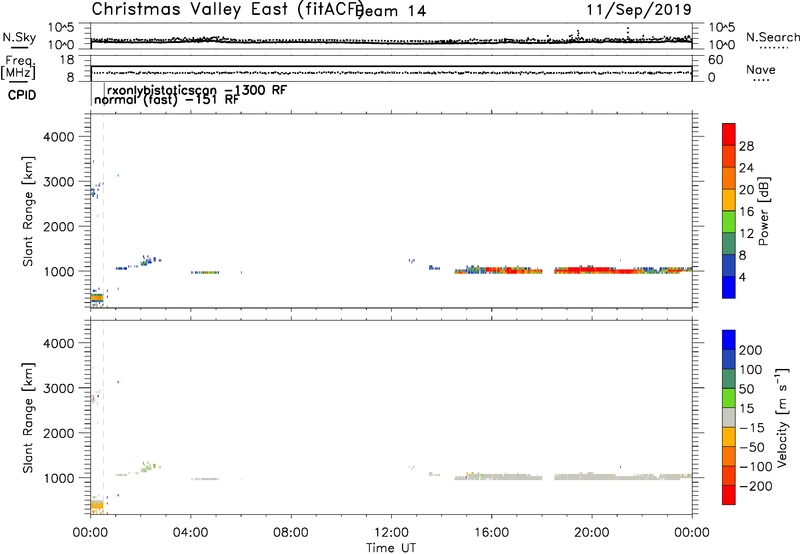Click the orange swatch of Power colorbar

click(x=729, y=178)
